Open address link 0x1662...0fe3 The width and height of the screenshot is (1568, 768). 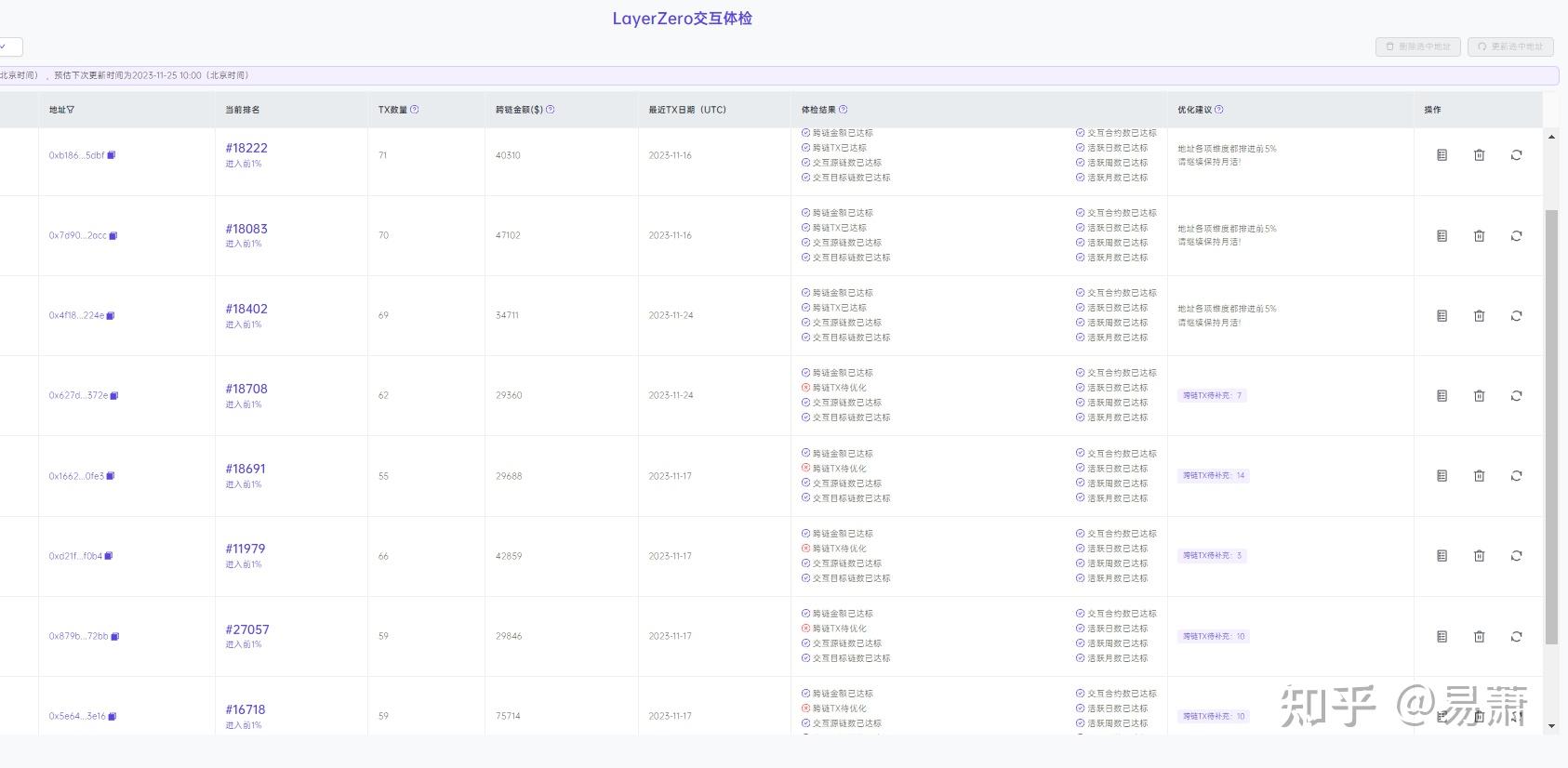point(76,476)
